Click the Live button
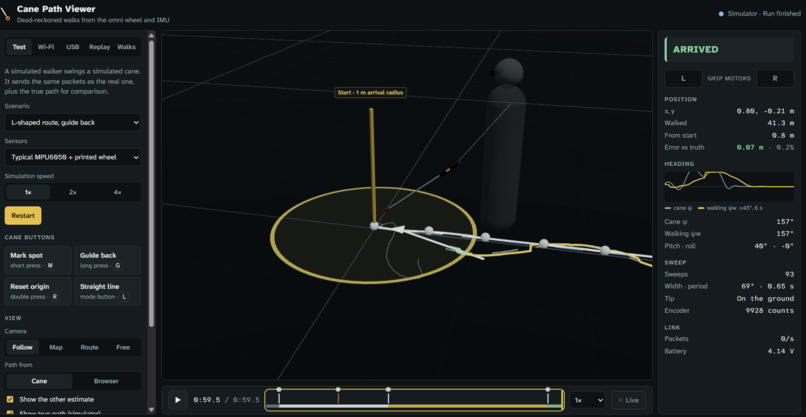This screenshot has width=806, height=417. (628, 400)
